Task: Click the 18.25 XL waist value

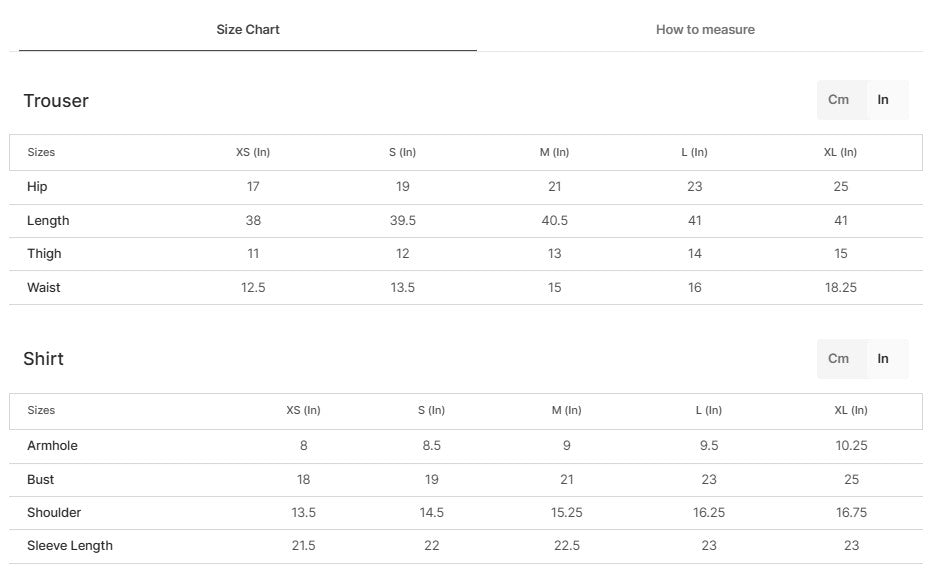Action: (x=840, y=288)
